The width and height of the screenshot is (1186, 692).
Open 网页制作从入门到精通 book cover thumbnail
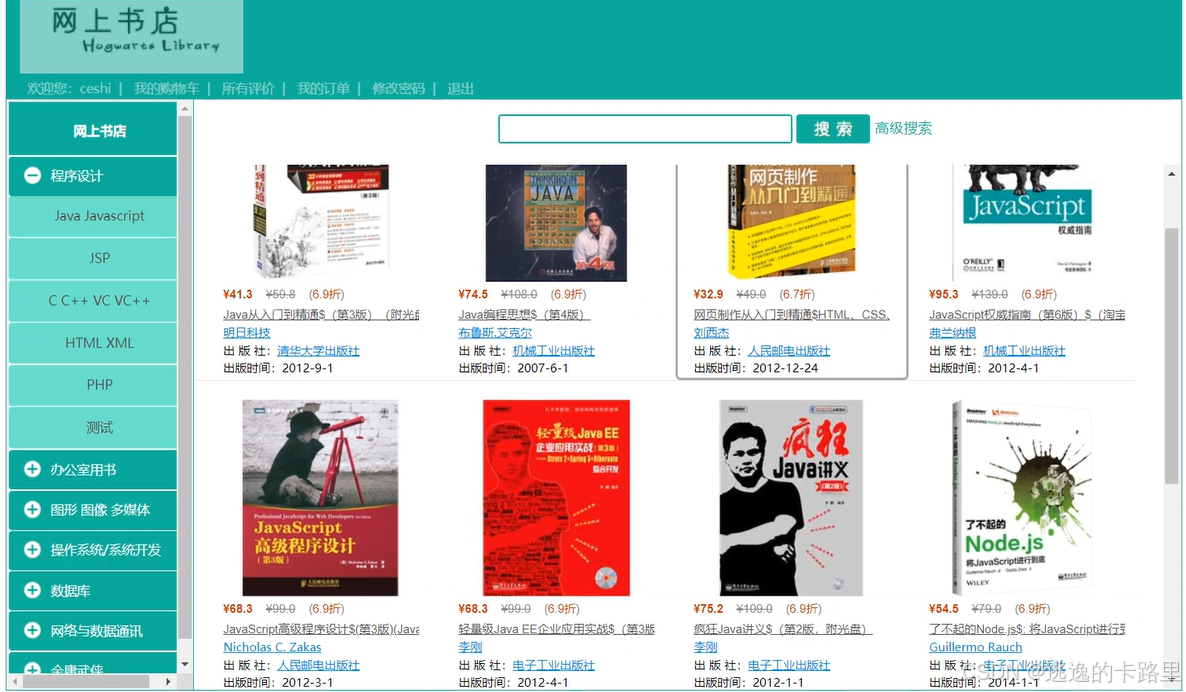point(791,222)
